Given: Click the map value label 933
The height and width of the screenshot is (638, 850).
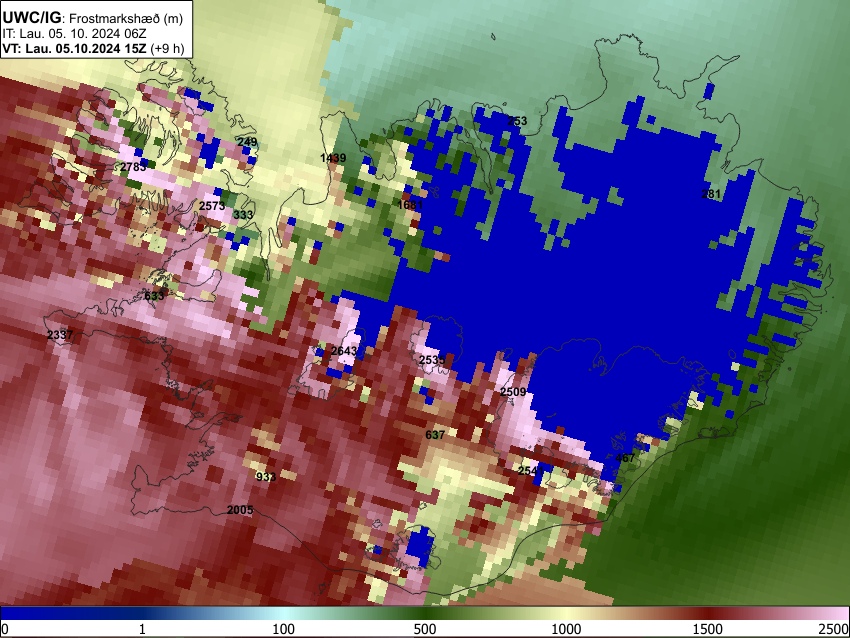Looking at the screenshot, I should click(266, 477).
